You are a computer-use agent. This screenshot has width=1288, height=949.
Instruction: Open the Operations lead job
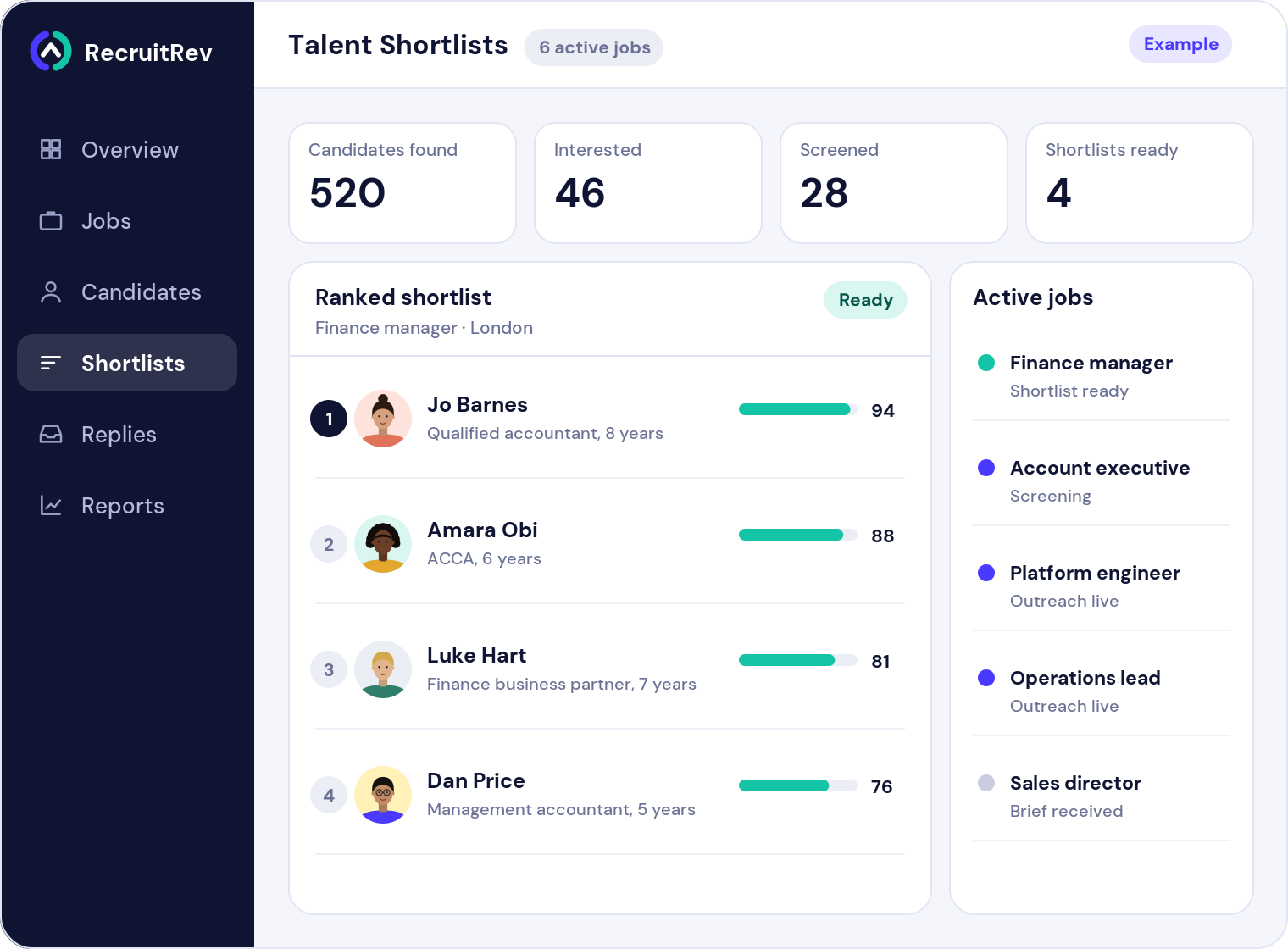click(1102, 691)
